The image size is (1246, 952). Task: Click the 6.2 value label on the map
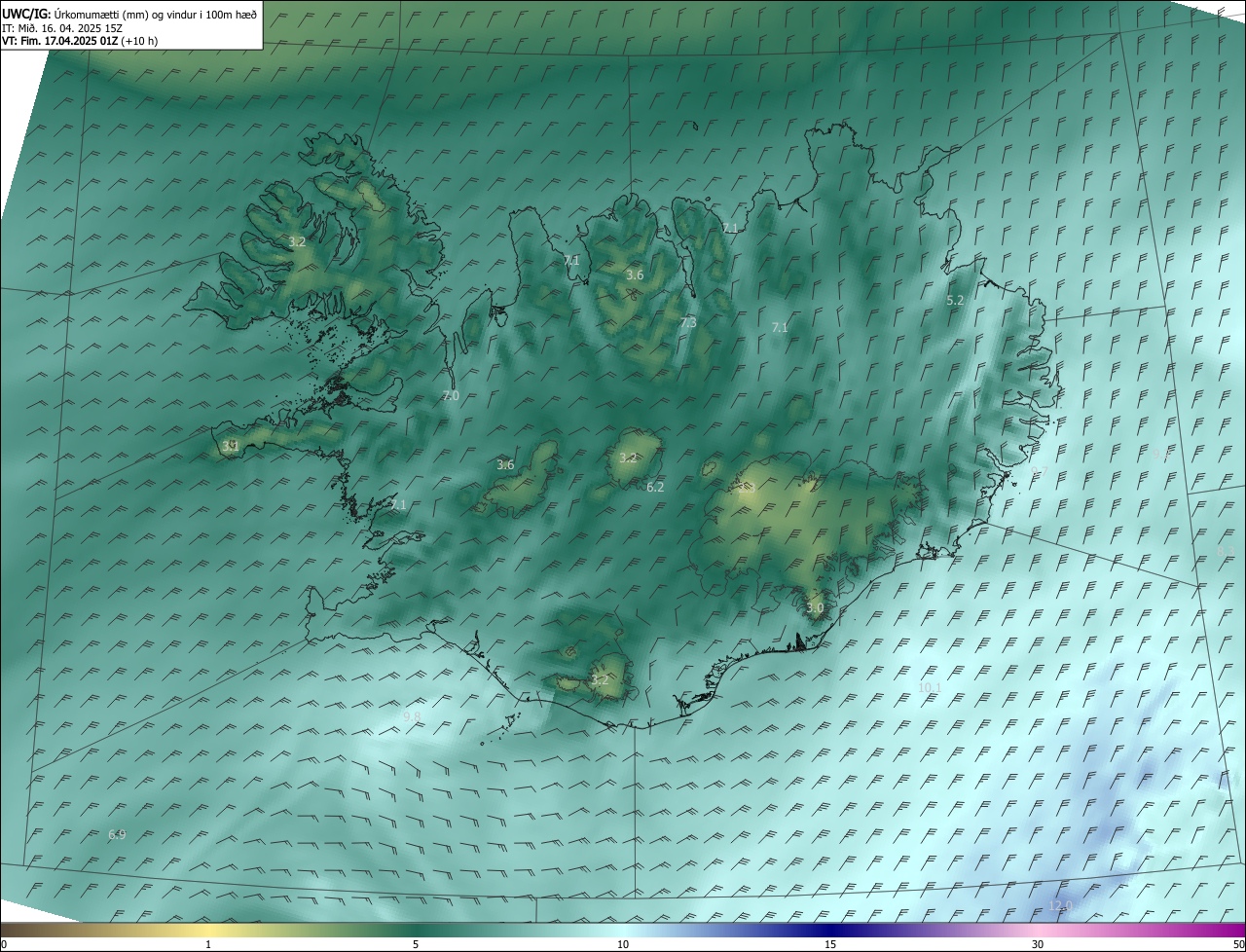(x=655, y=487)
